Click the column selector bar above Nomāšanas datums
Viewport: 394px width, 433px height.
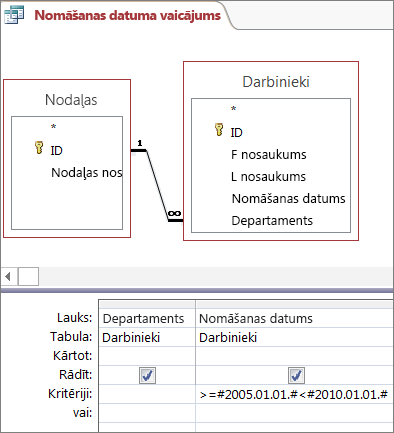point(294,304)
